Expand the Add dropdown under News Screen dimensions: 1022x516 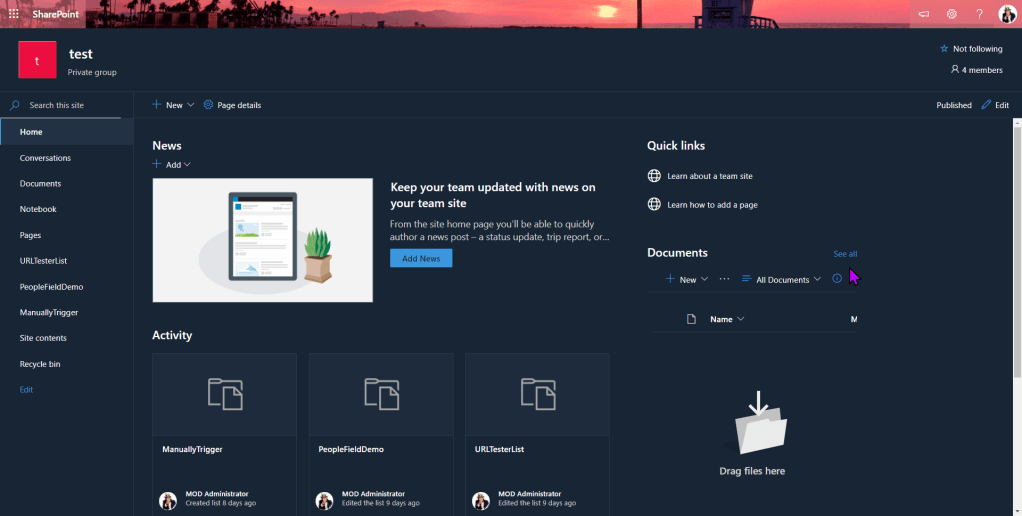(x=172, y=164)
